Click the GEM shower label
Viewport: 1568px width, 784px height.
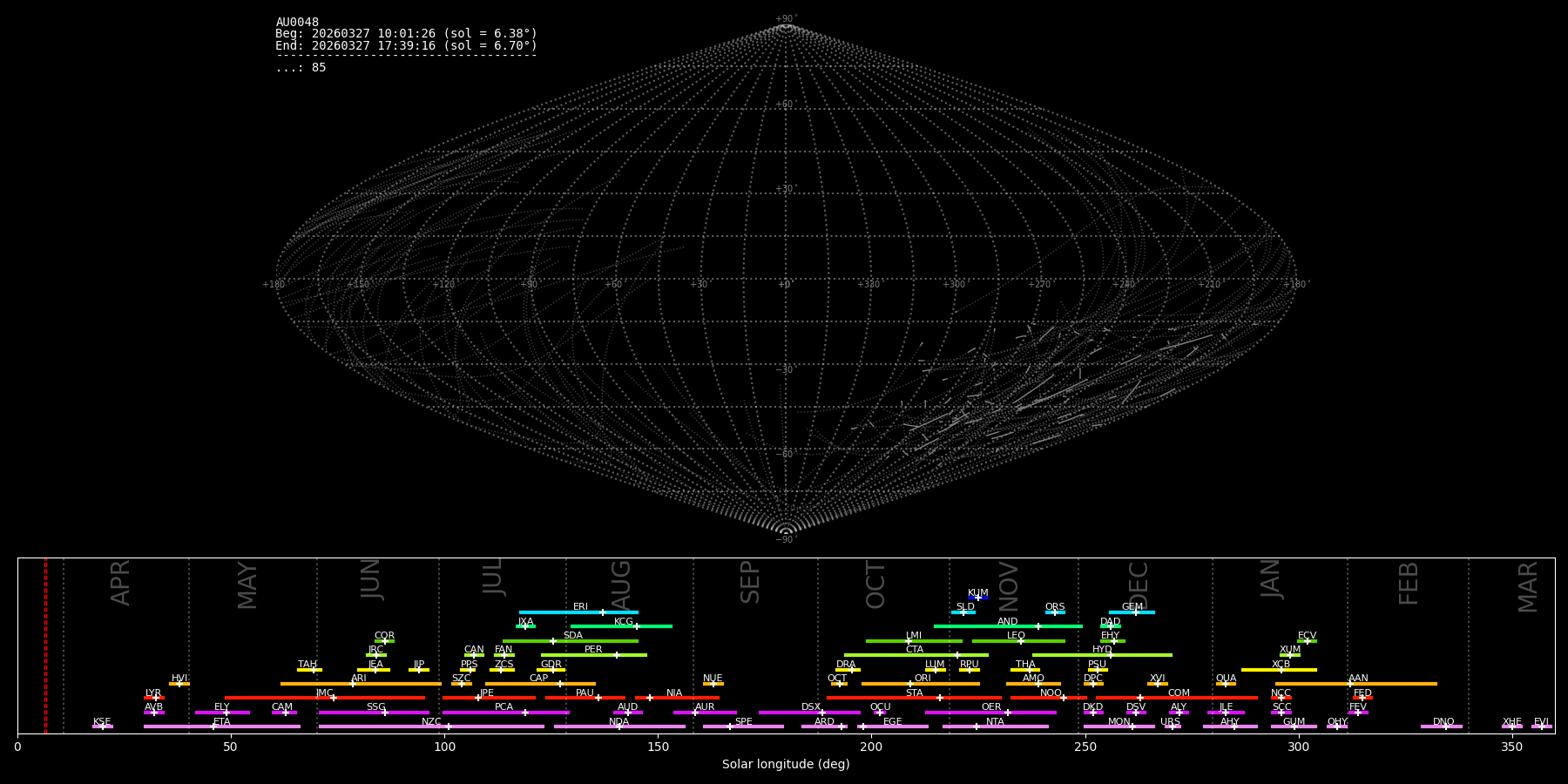point(1132,607)
